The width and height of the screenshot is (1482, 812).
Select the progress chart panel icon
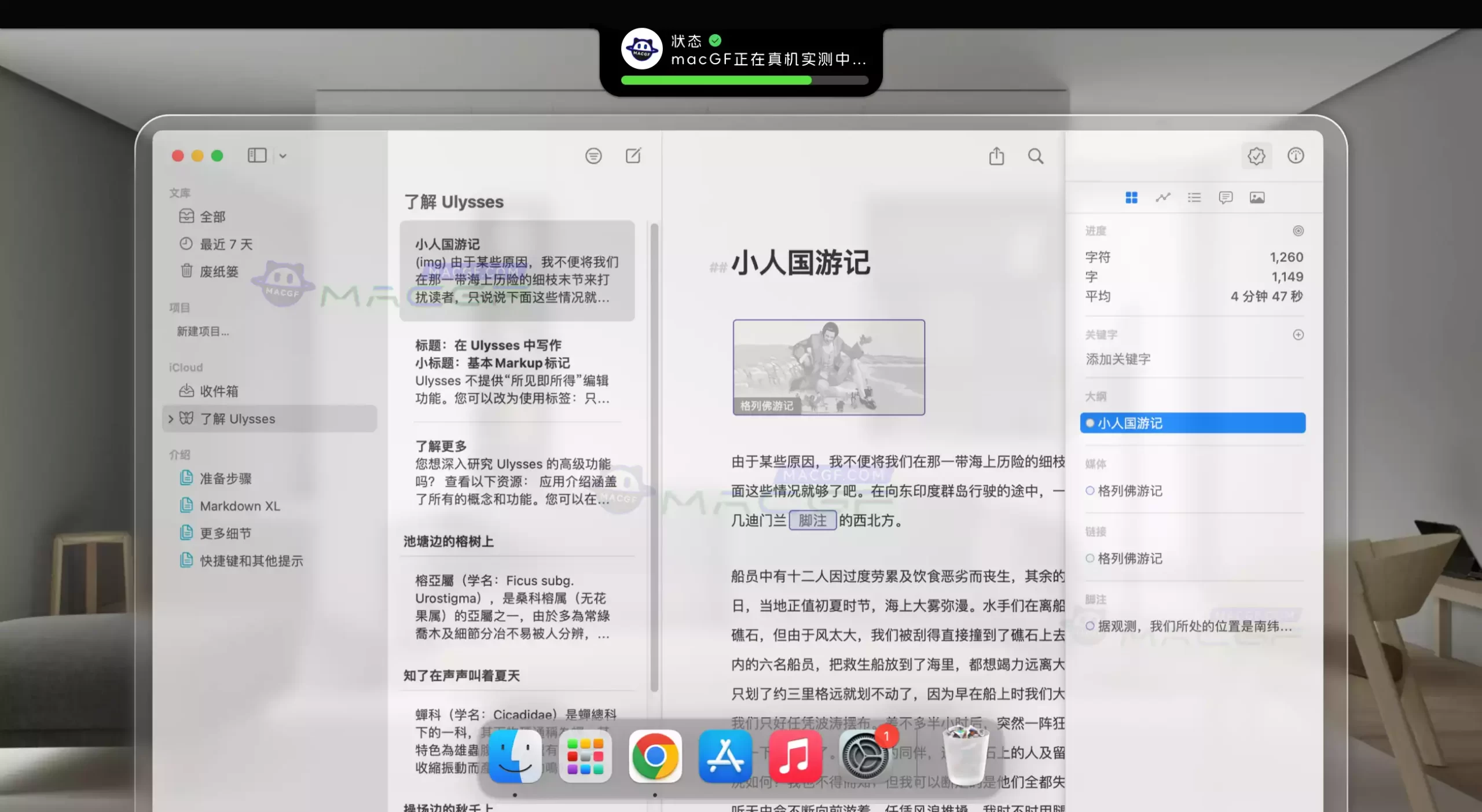point(1162,197)
